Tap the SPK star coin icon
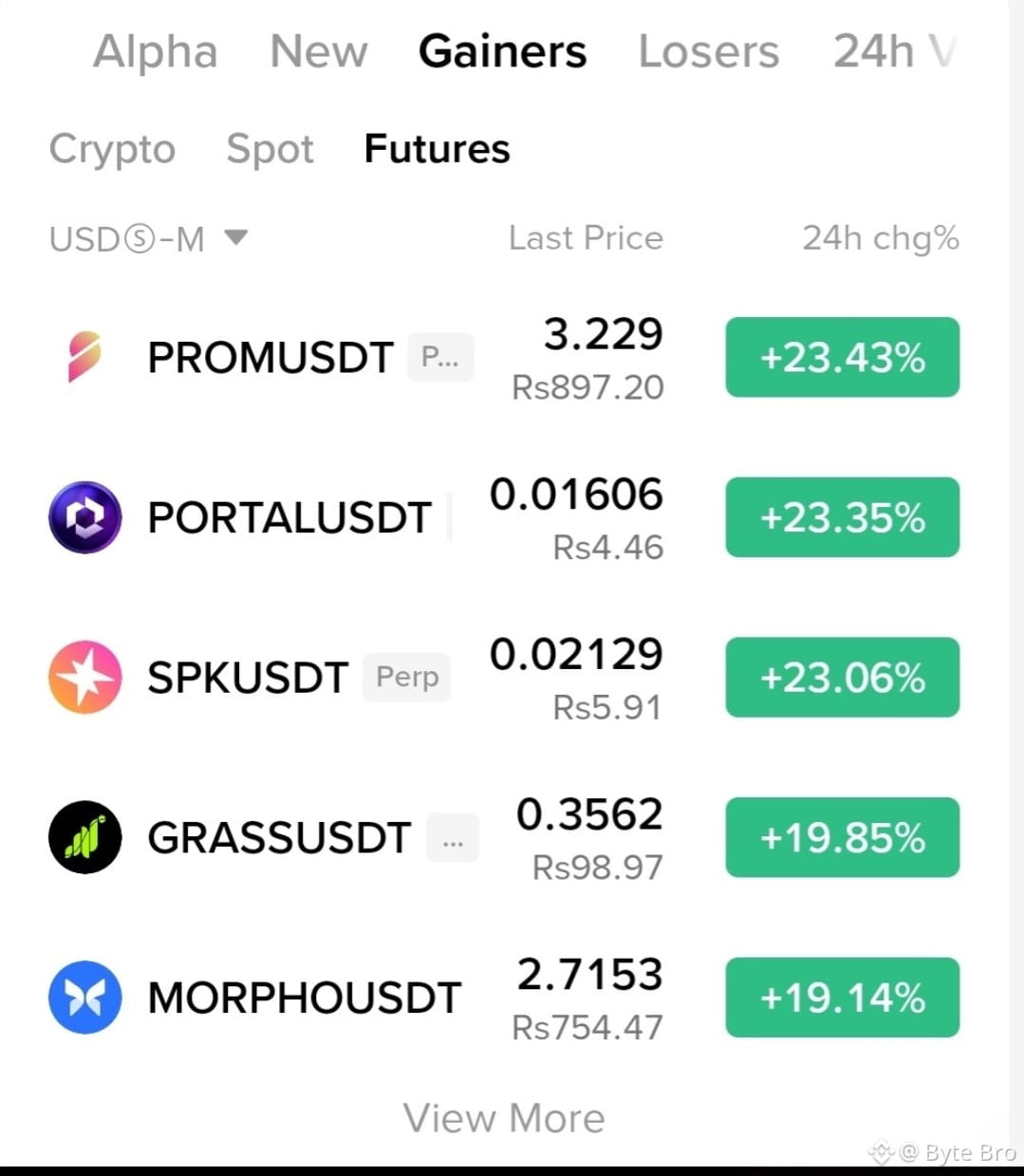This screenshot has width=1024, height=1176. tap(85, 677)
